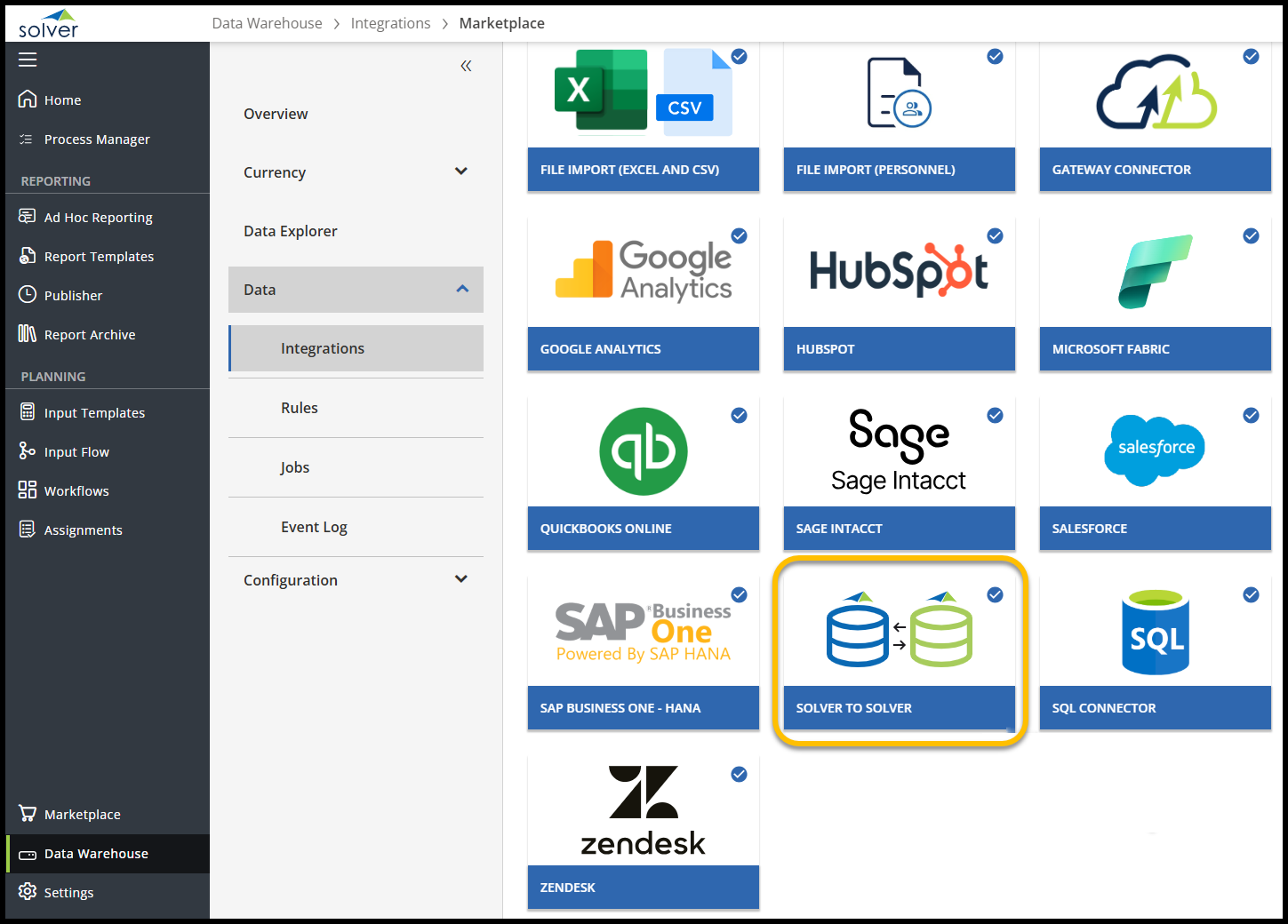This screenshot has height=924, width=1288.
Task: Click the SQL Connector database icon
Action: click(x=1155, y=632)
